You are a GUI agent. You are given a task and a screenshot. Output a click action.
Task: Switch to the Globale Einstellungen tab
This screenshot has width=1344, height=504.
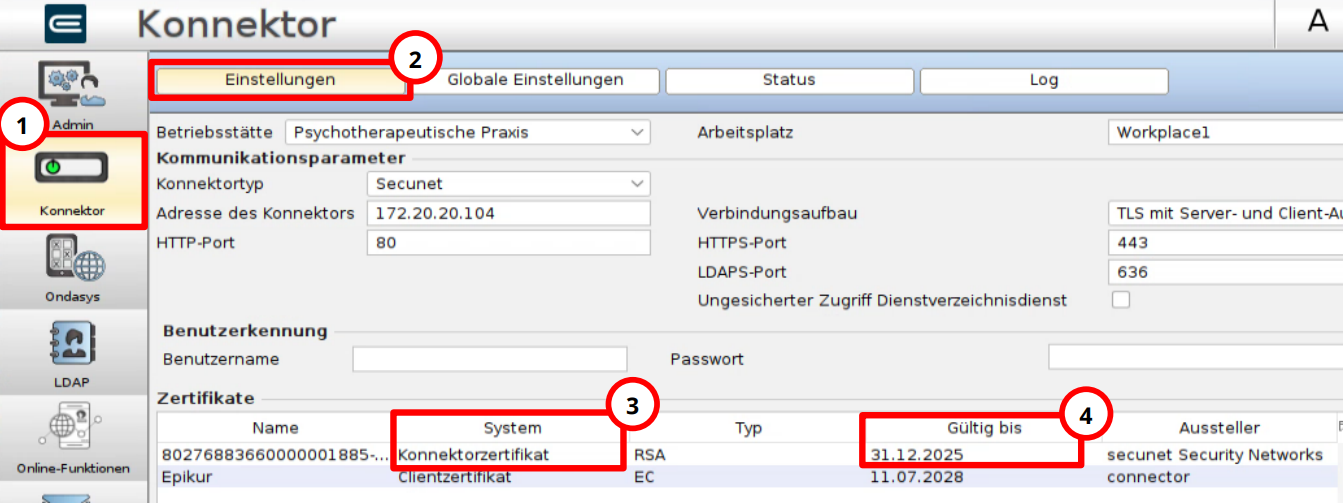(x=535, y=80)
